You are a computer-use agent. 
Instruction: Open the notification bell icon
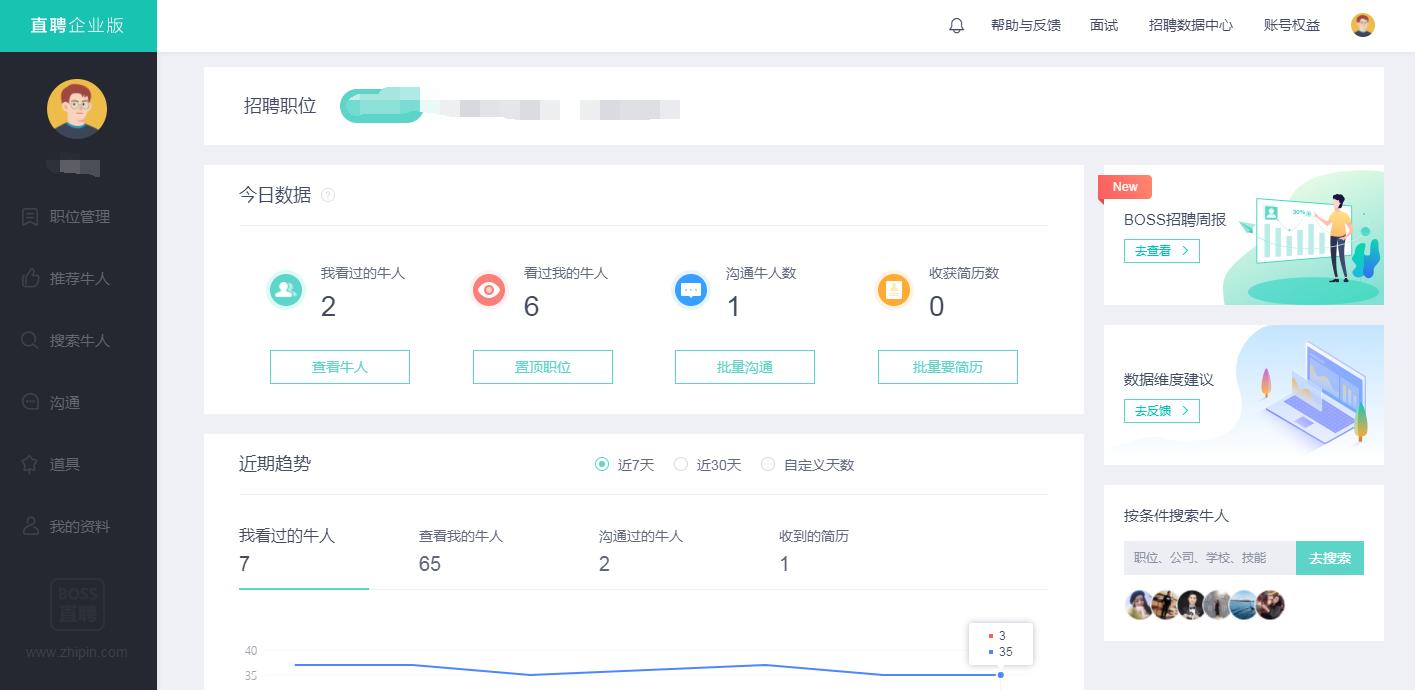pyautogui.click(x=956, y=25)
